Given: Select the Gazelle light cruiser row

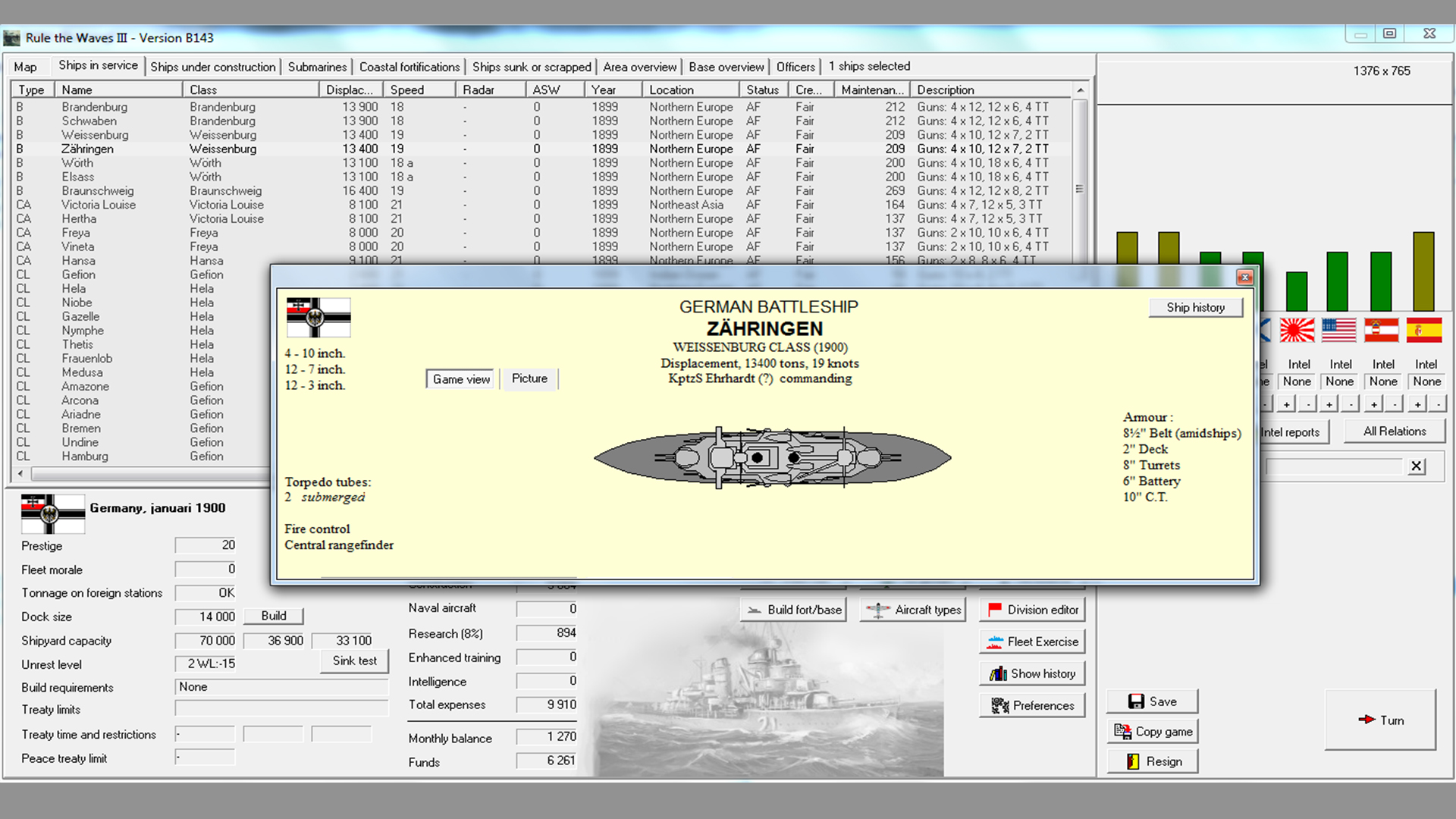Looking at the screenshot, I should pos(143,316).
